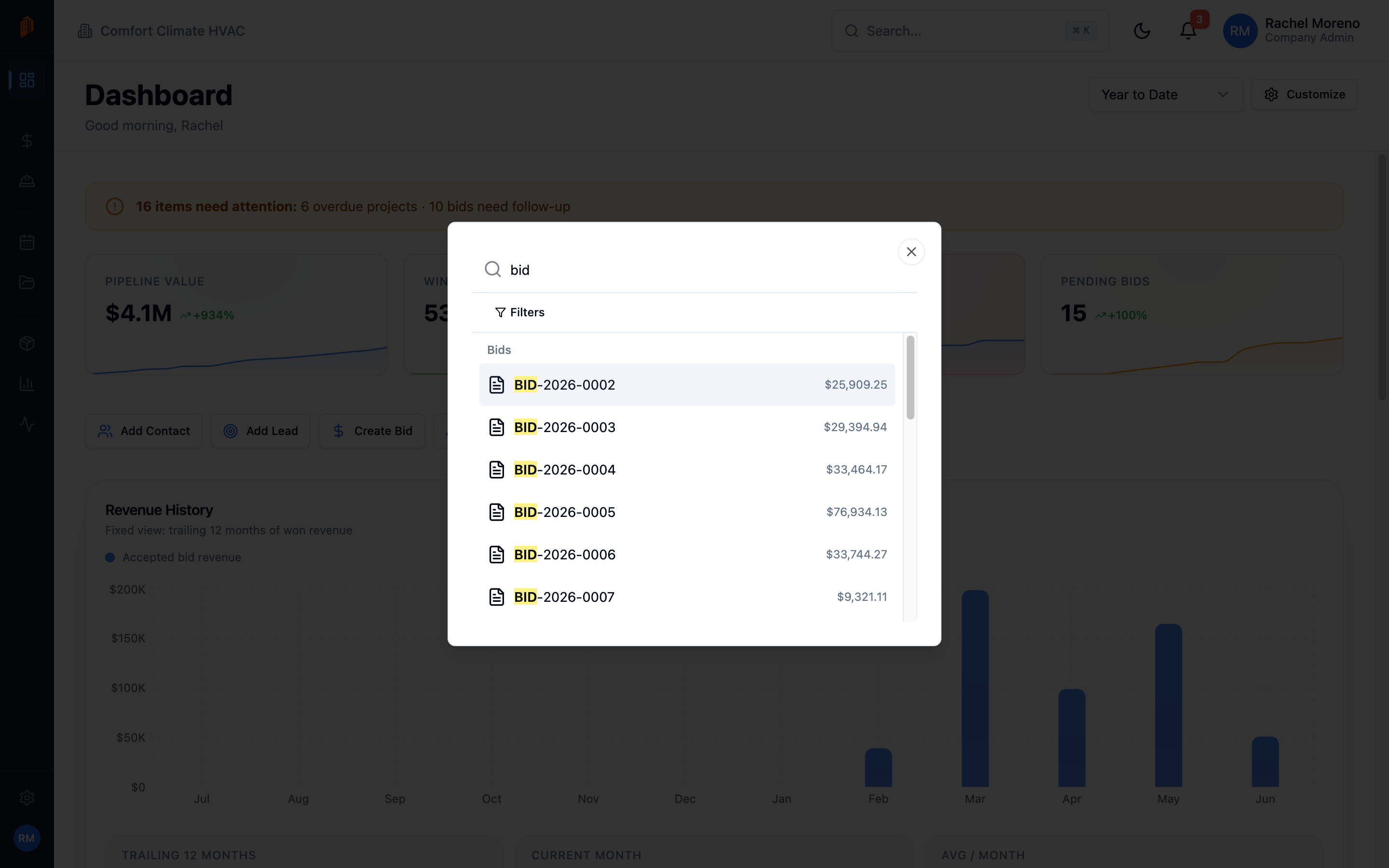Open the package box sidebar icon
Viewport: 1389px width, 868px height.
click(27, 343)
